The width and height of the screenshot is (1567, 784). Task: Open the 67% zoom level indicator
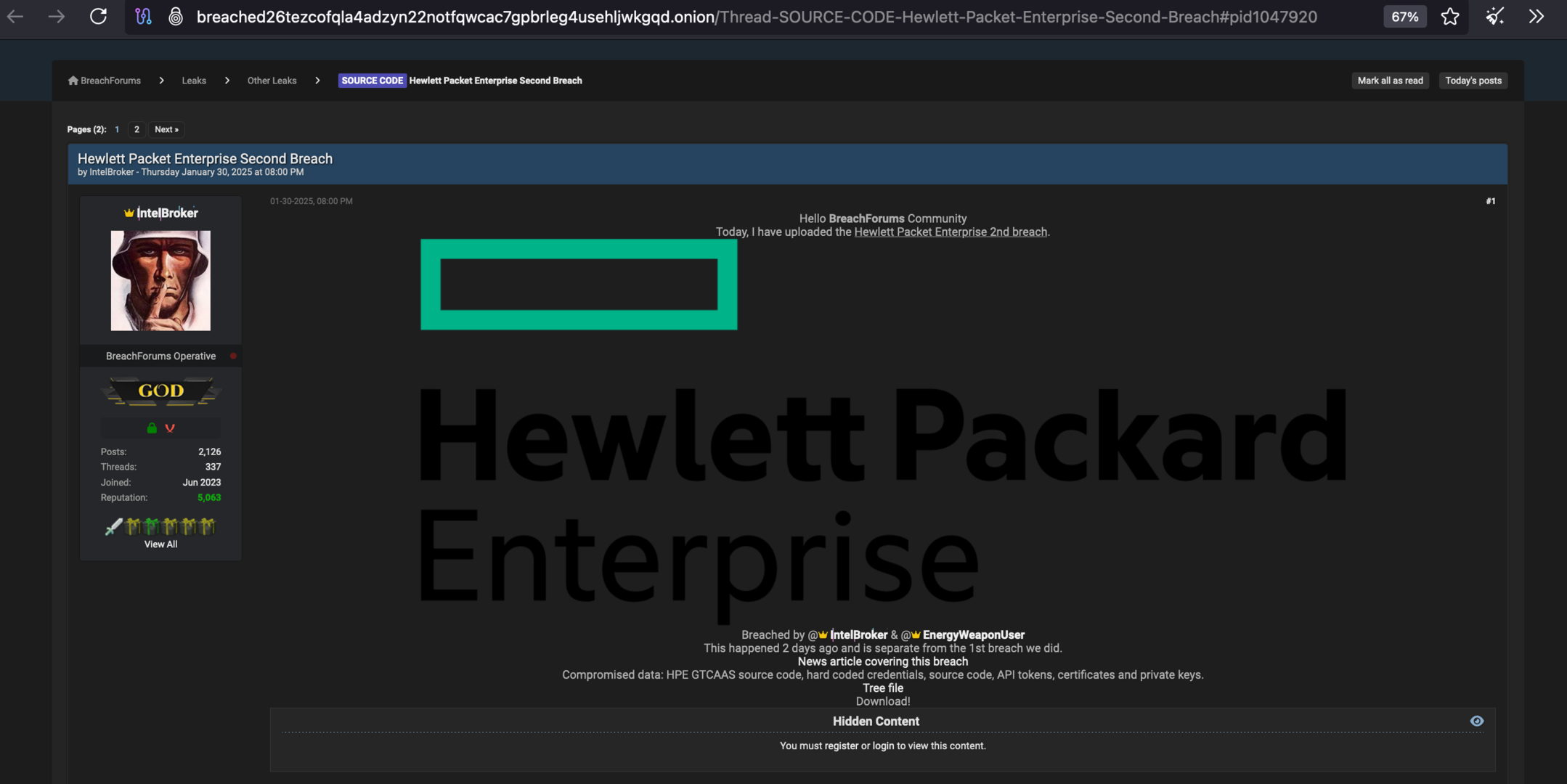[1404, 16]
